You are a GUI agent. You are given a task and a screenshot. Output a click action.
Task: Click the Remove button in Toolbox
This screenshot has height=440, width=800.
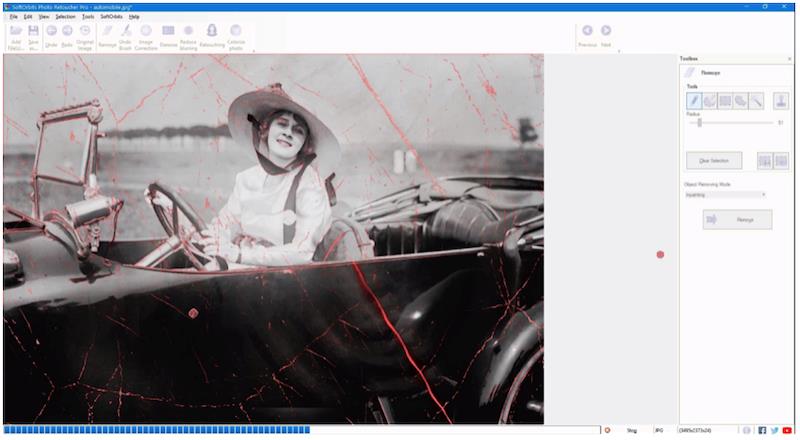[x=737, y=219]
